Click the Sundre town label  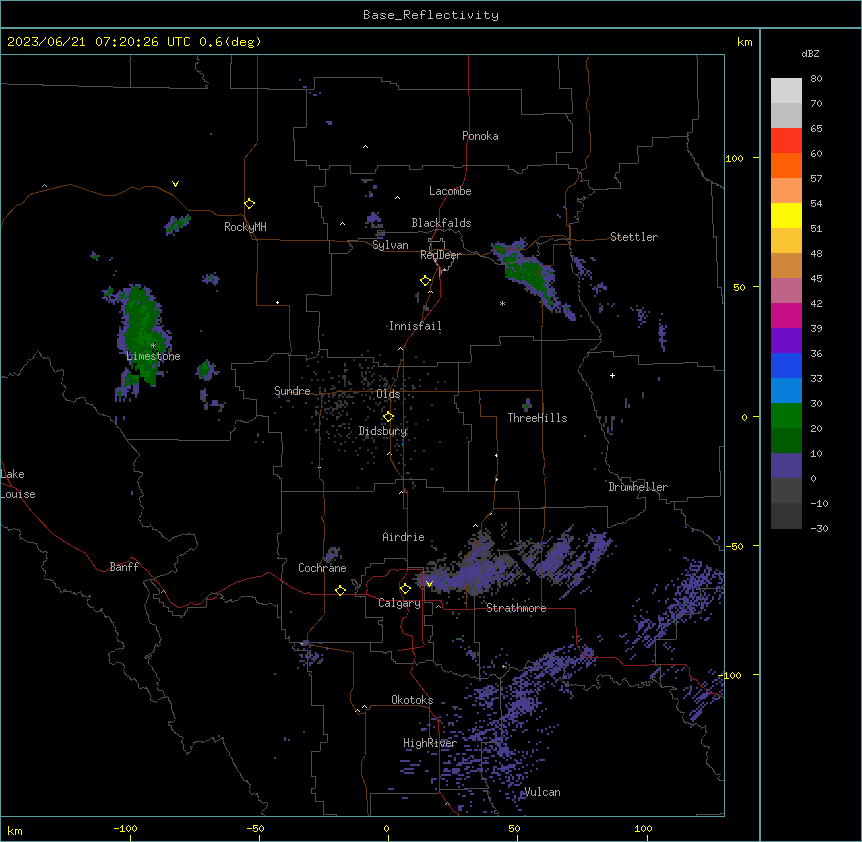pos(292,391)
